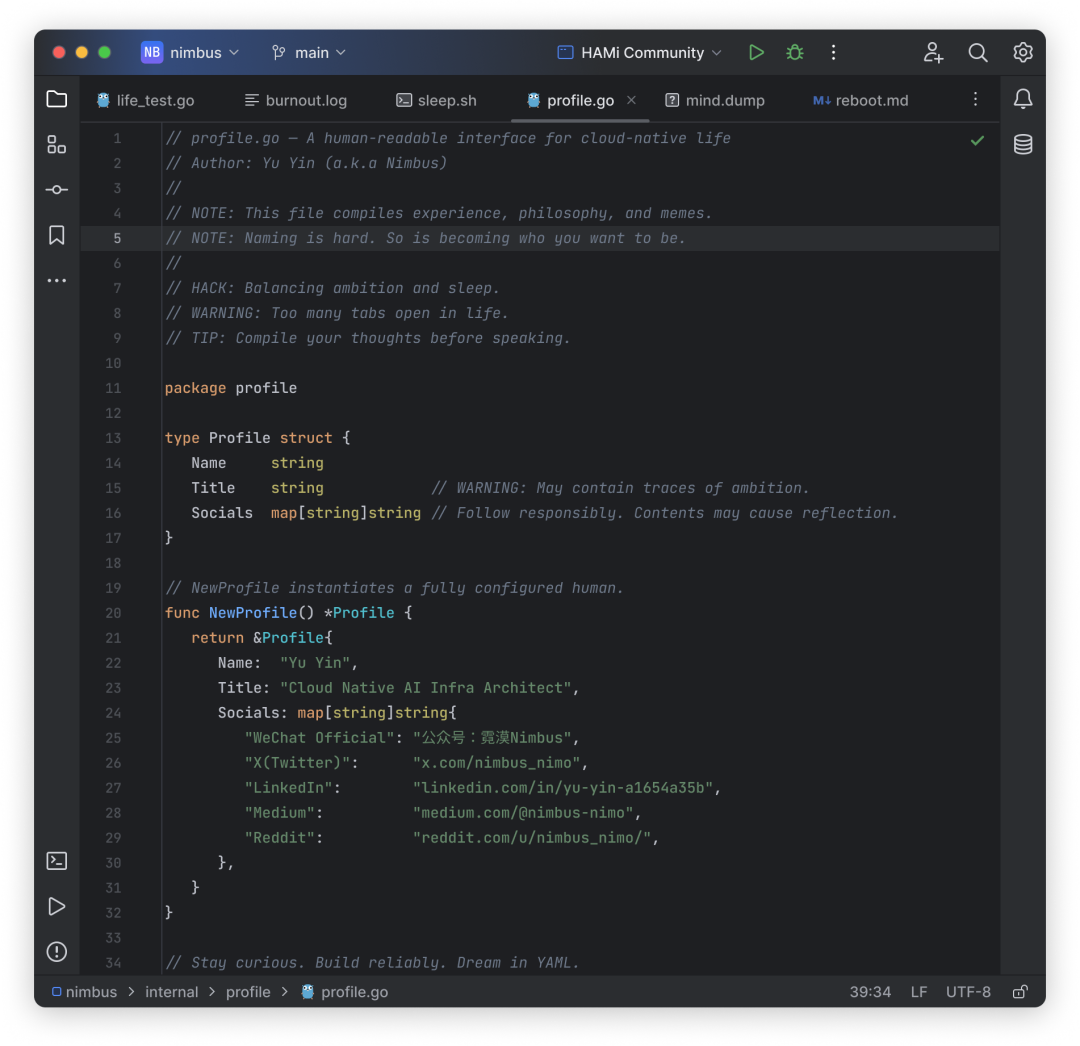Click line number 13 in gutter
The height and width of the screenshot is (1046, 1080).
pyautogui.click(x=113, y=438)
